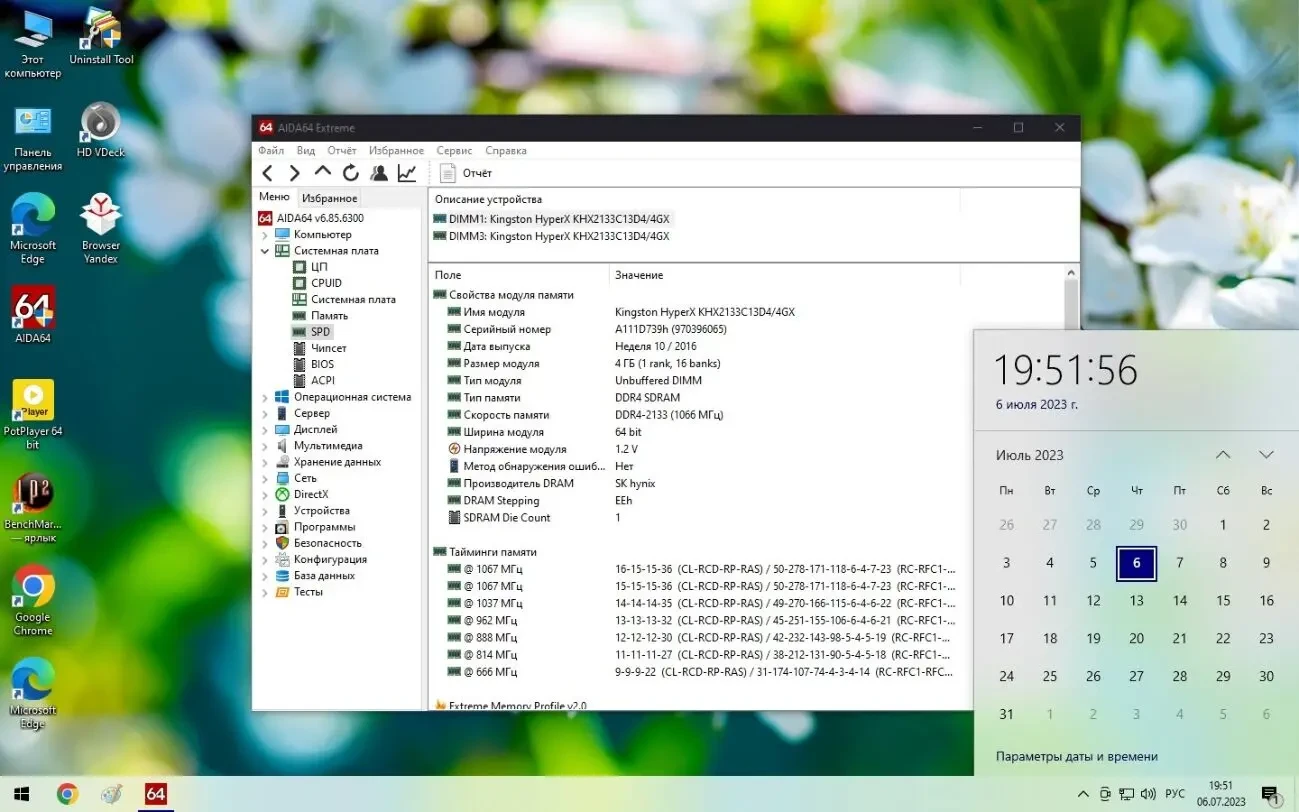Launch PotPlayer from the desktop
The image size is (1299, 812).
33,400
